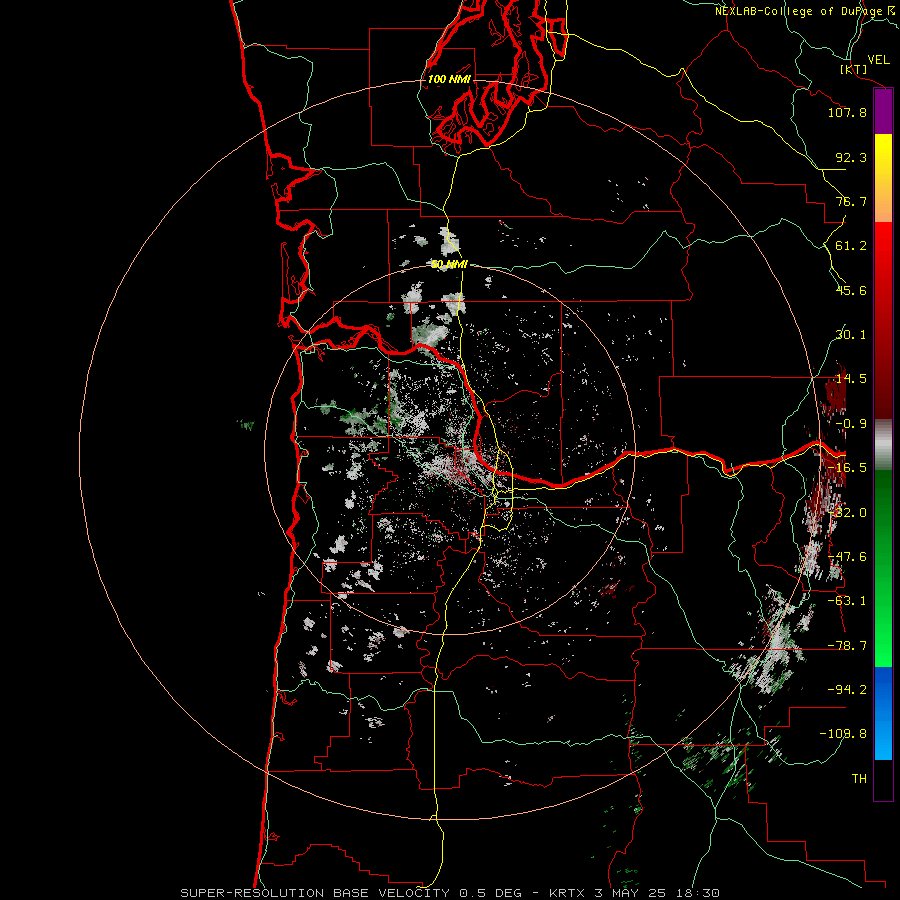Select the 107.8 legend value
This screenshot has width=900, height=900.
point(847,112)
